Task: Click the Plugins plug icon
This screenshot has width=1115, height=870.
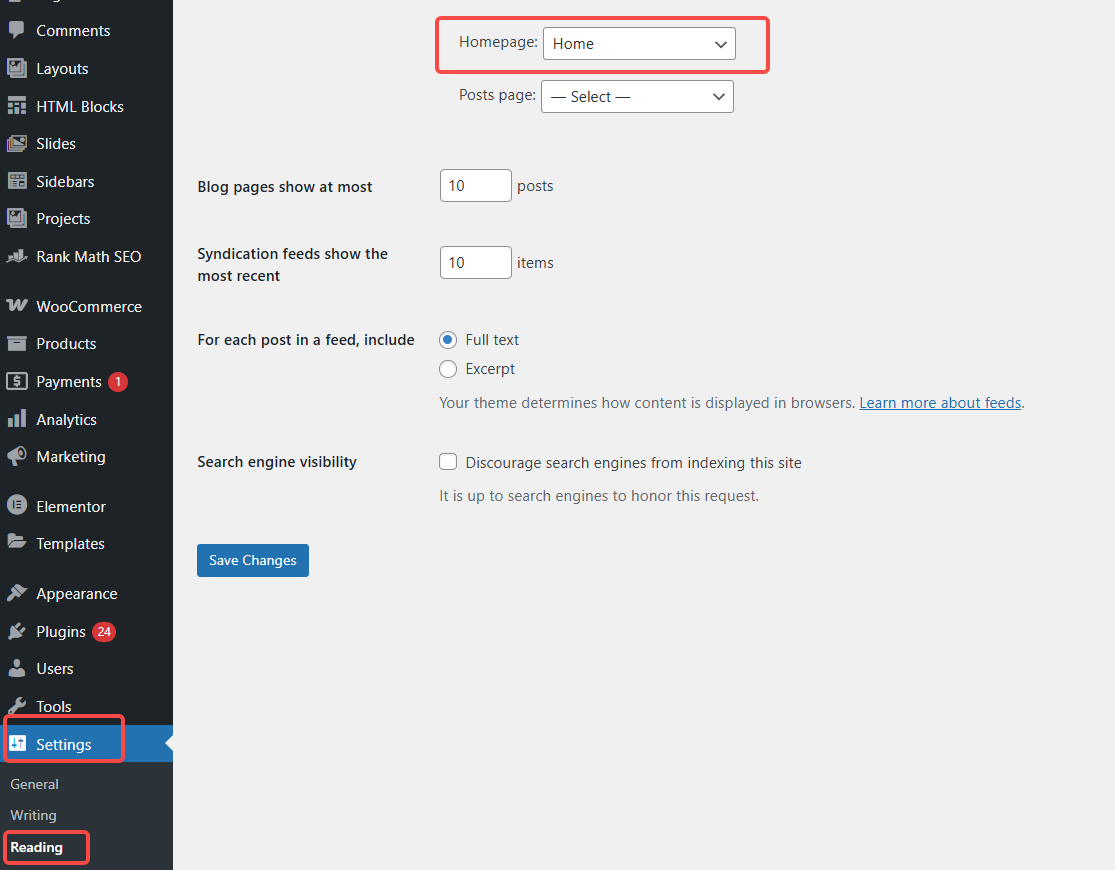Action: (16, 632)
